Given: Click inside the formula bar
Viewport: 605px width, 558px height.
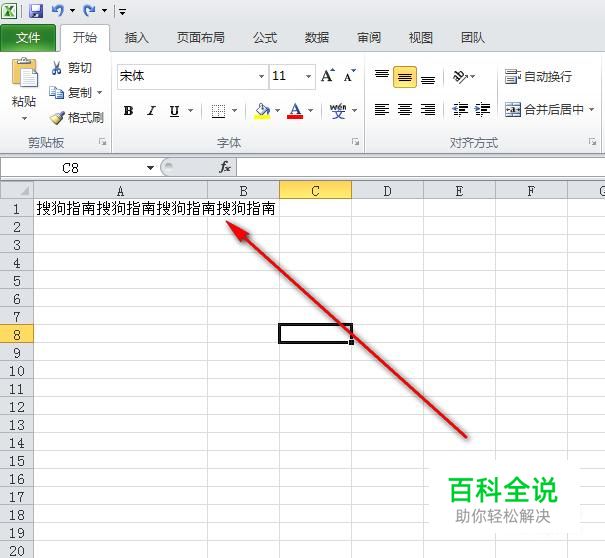Looking at the screenshot, I should click(421, 167).
